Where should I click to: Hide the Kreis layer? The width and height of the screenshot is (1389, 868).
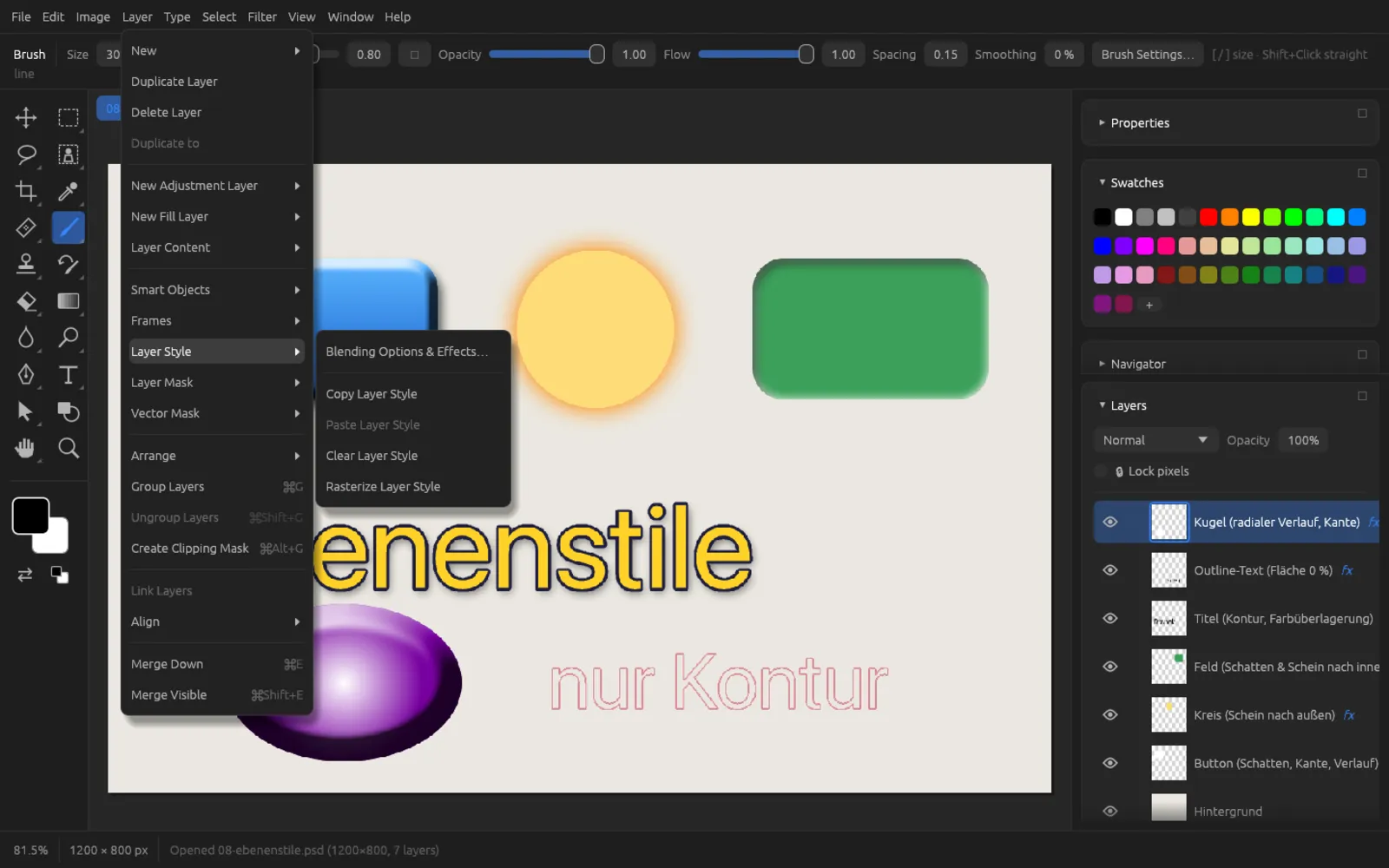[1109, 714]
